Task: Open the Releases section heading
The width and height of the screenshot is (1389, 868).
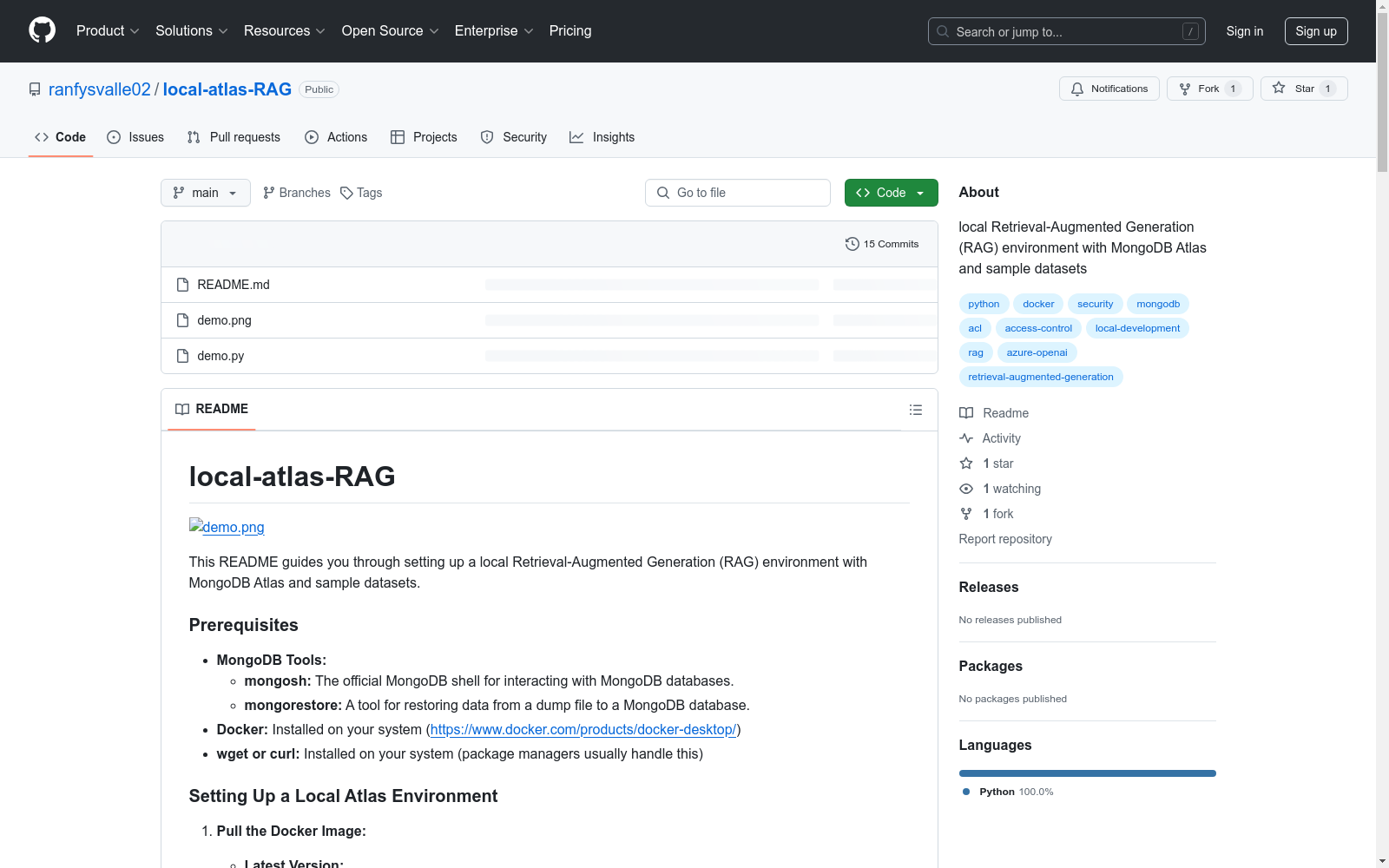Action: (989, 588)
